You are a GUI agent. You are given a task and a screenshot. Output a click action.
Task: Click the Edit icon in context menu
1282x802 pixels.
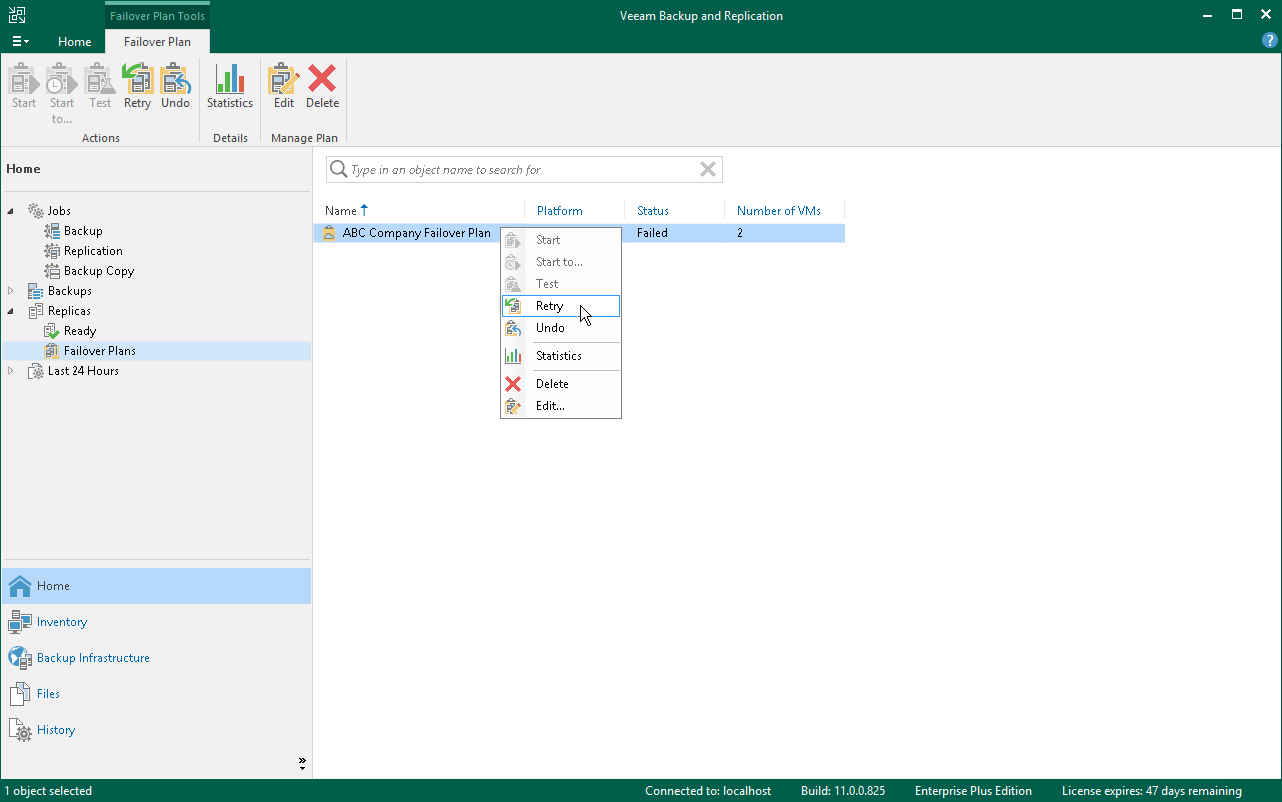click(513, 406)
